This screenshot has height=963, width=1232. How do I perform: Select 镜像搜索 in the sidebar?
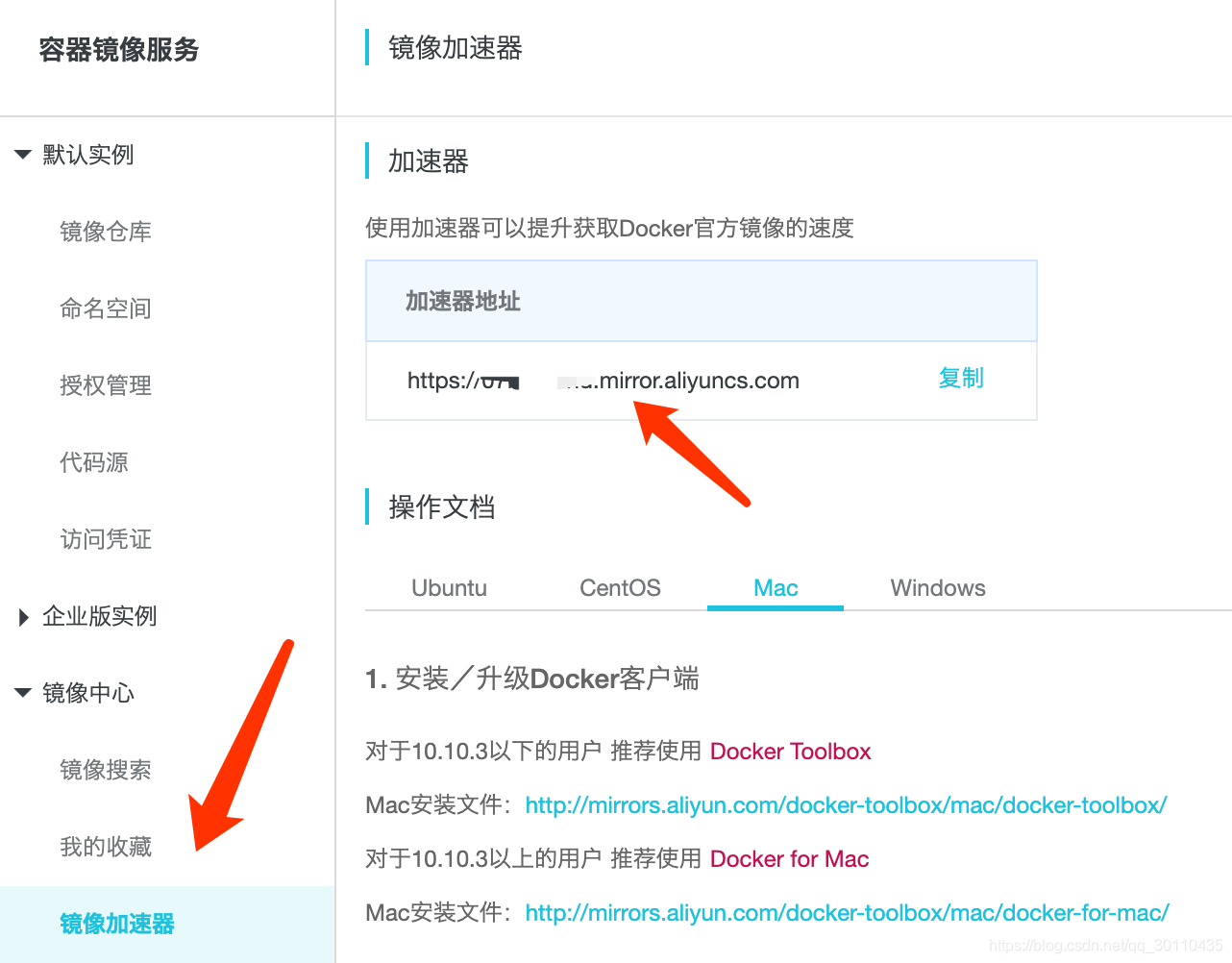click(106, 770)
